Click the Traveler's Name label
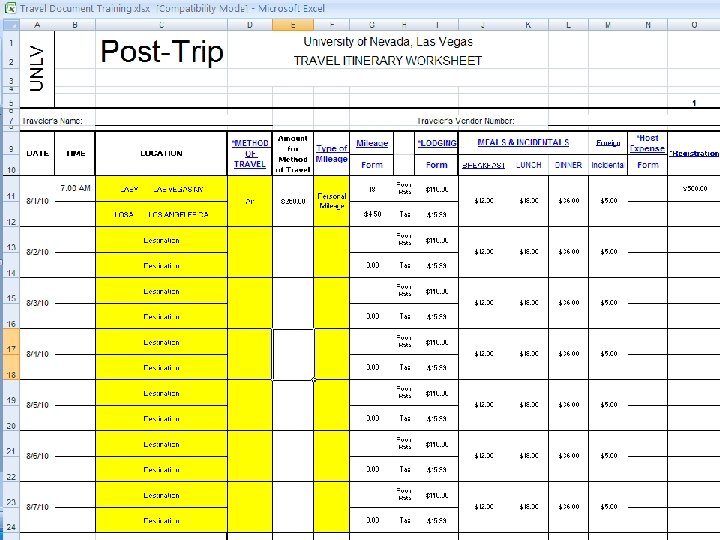This screenshot has height=540, width=720. pyautogui.click(x=52, y=121)
